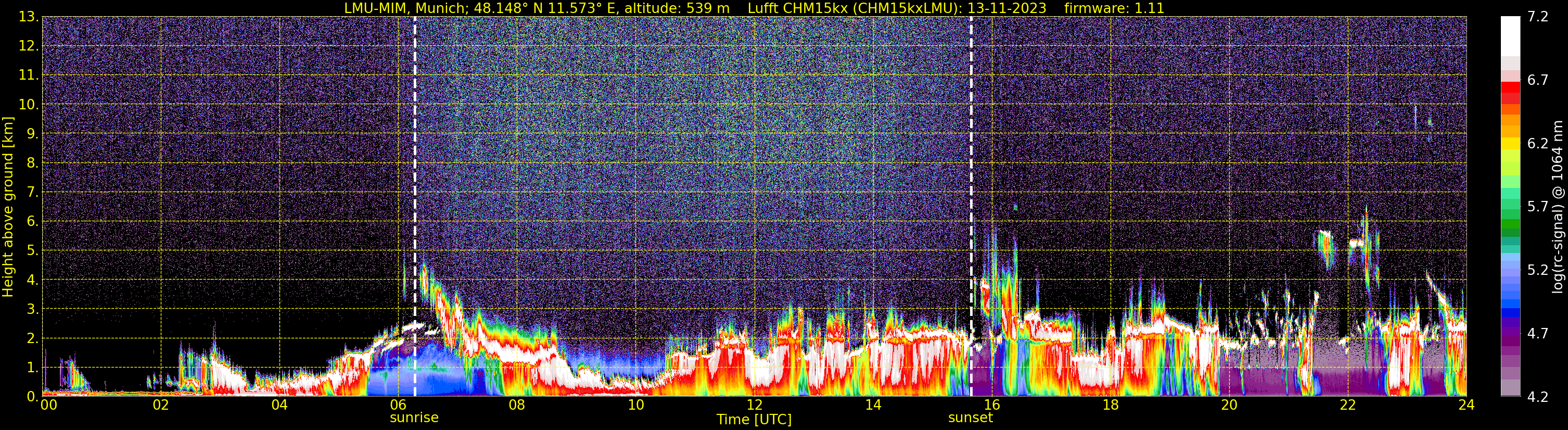
Task: Click the time axis tick '18'
Action: (x=1110, y=404)
